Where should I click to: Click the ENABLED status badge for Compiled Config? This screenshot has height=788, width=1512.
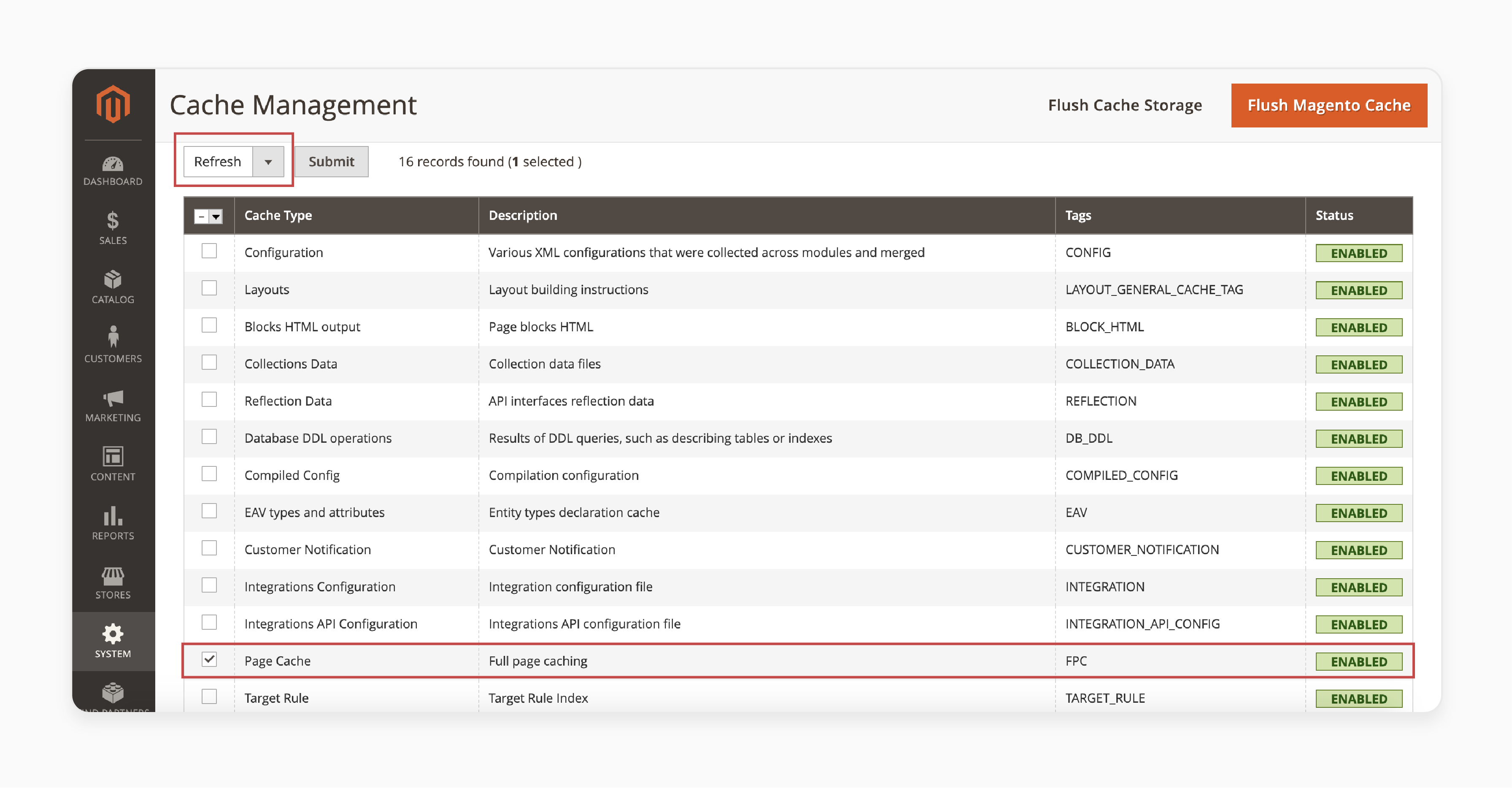point(1358,476)
